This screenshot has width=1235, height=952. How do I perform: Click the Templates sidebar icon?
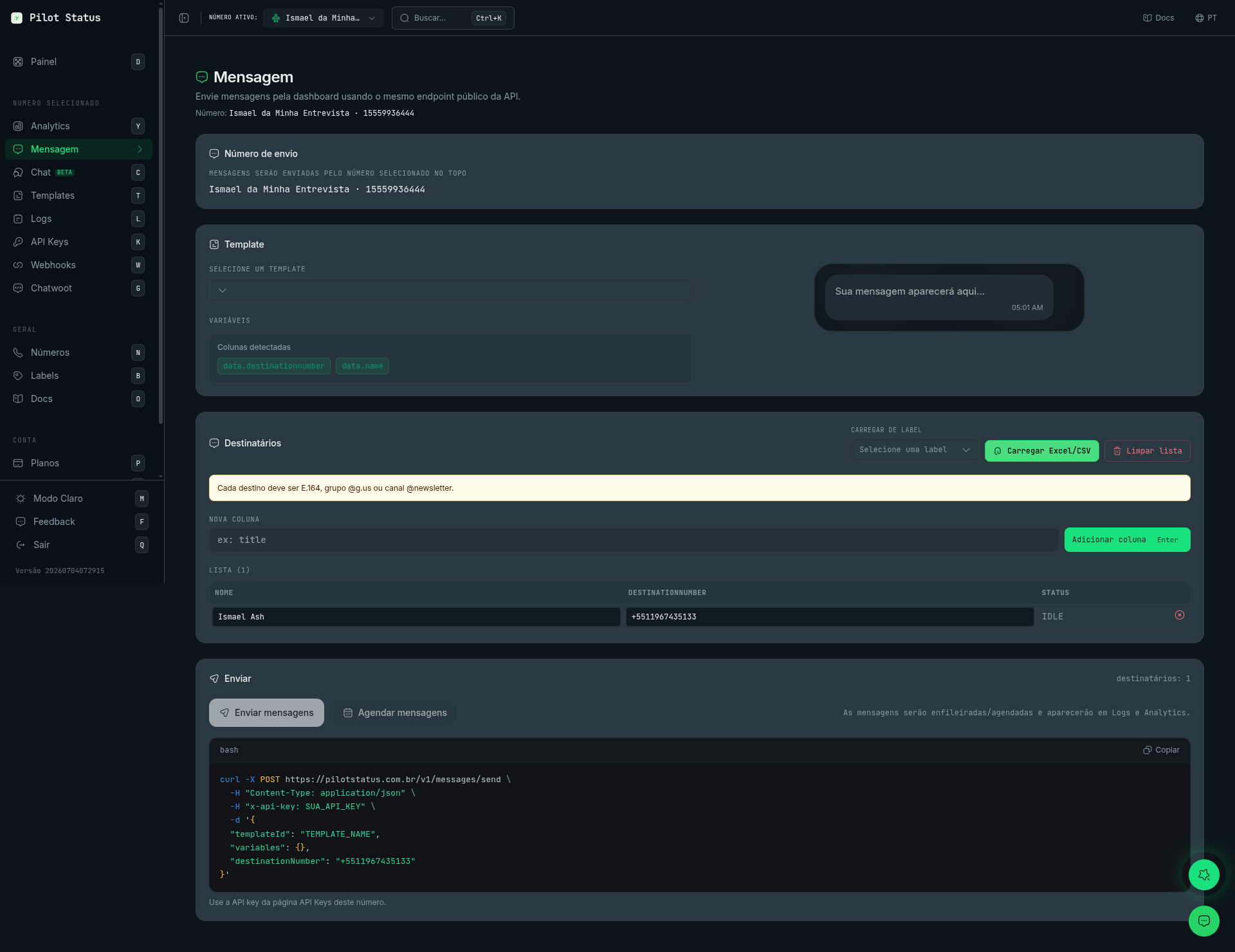[x=18, y=196]
